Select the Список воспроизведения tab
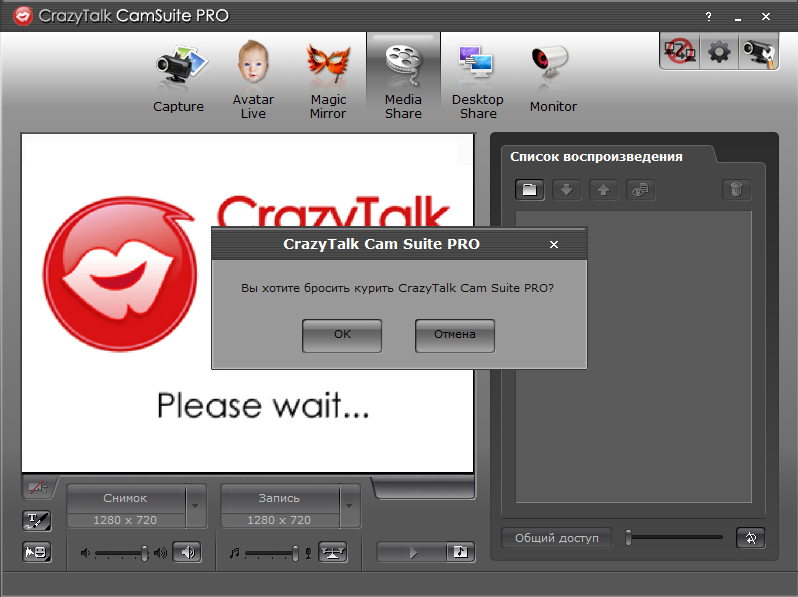 pos(596,157)
